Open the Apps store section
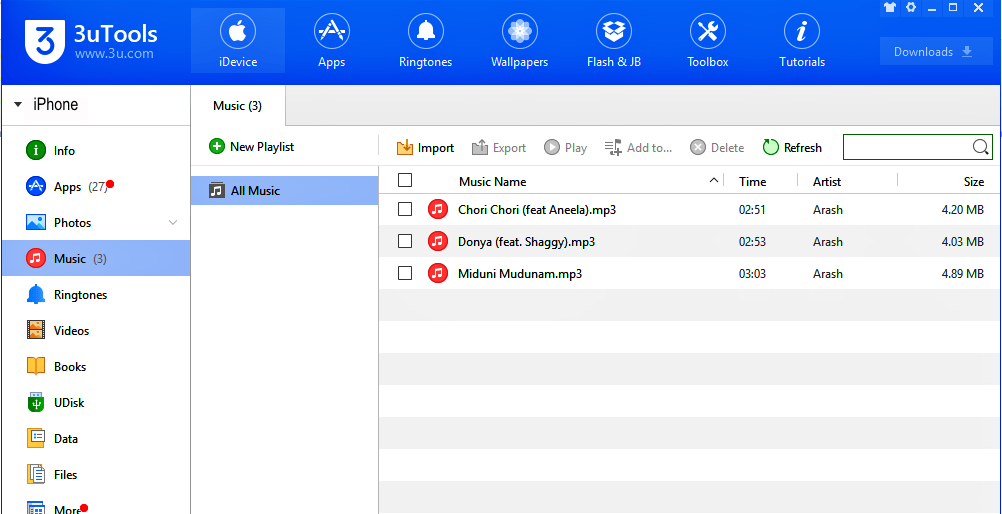 tap(332, 40)
